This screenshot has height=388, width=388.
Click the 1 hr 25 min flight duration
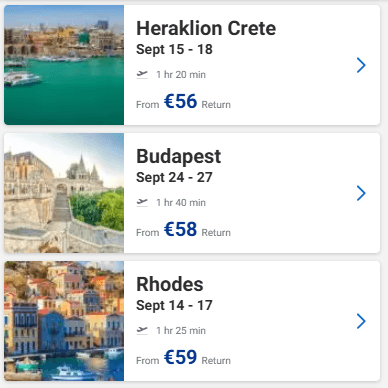(181, 331)
